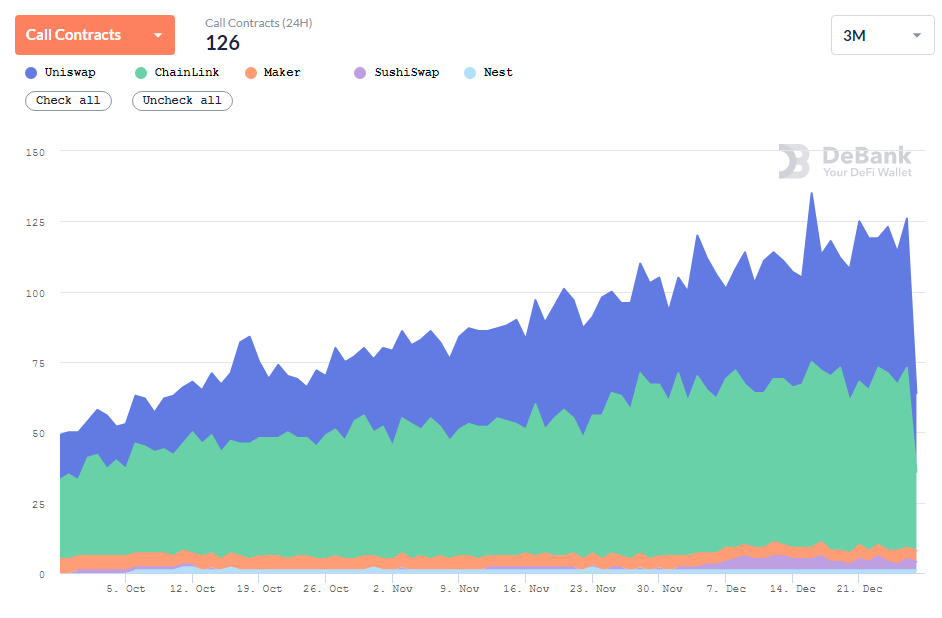Click the highest Uniswap peak in mid-December

point(812,193)
